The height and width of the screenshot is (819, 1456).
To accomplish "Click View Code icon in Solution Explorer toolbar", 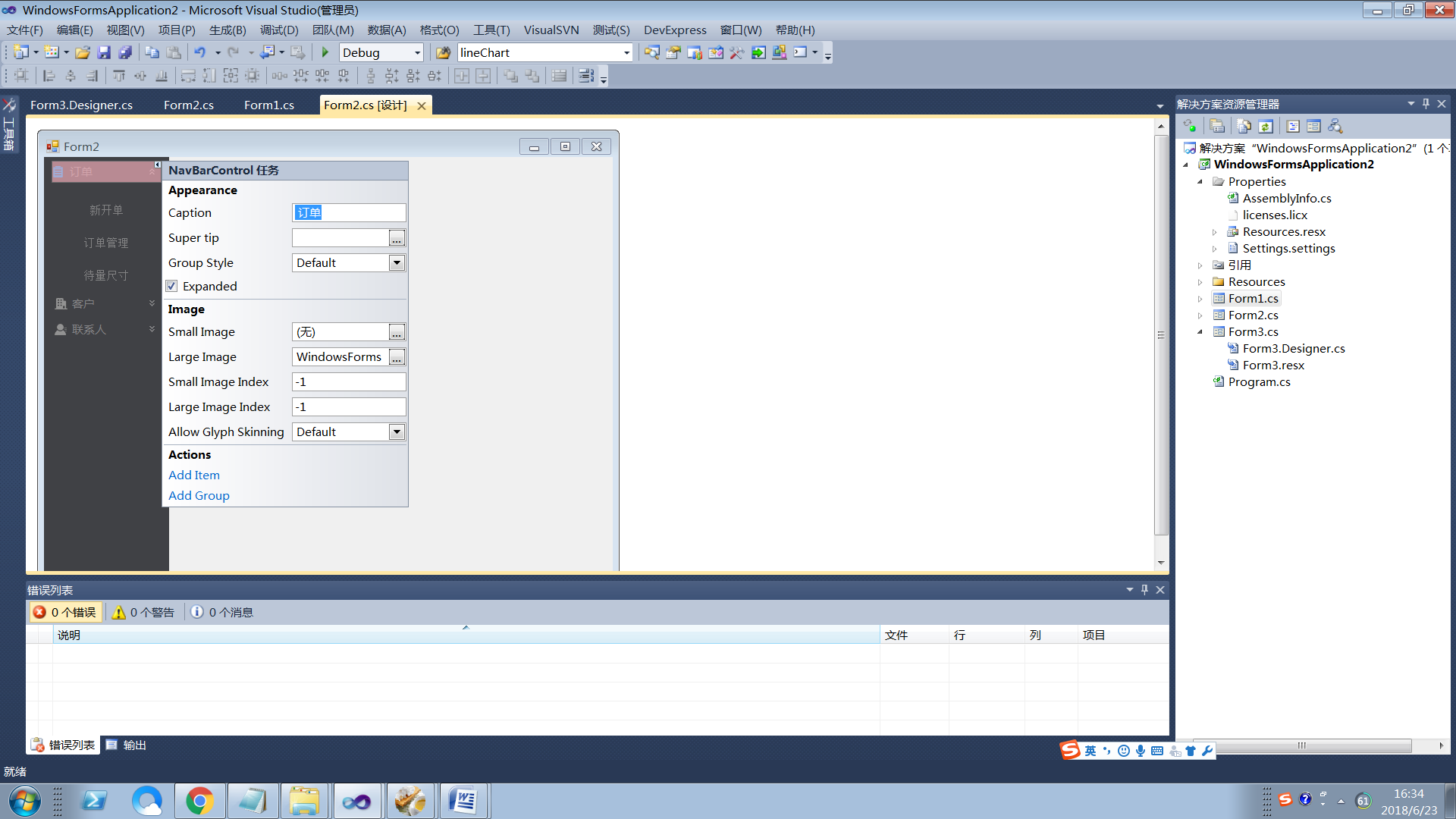I will click(x=1293, y=126).
